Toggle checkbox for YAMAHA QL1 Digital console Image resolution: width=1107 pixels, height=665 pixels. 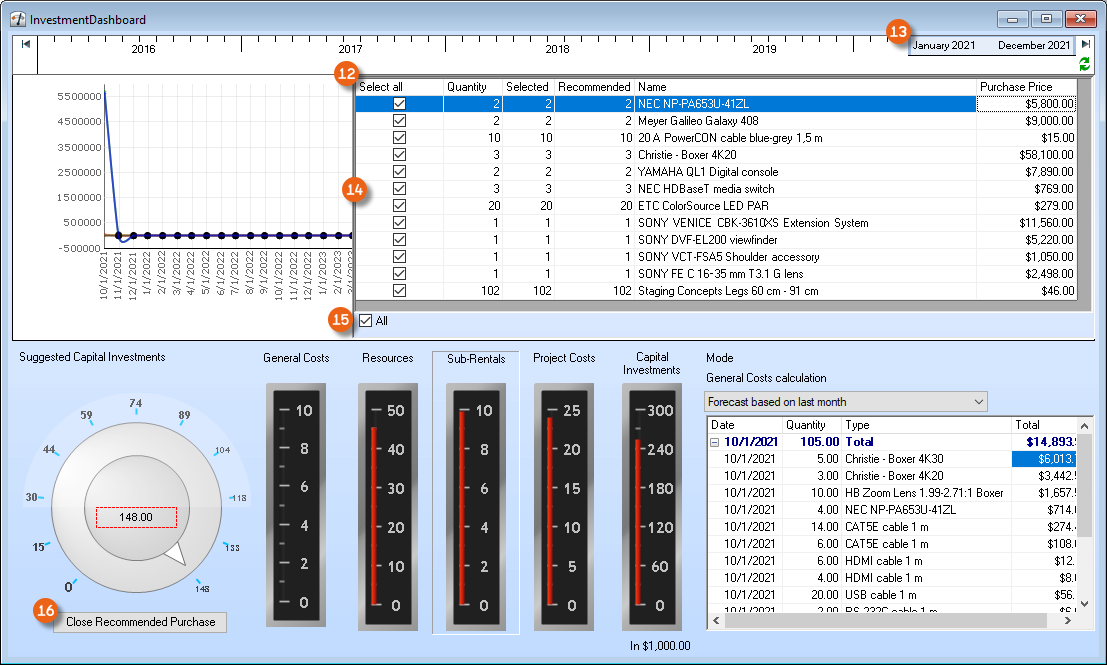(400, 172)
